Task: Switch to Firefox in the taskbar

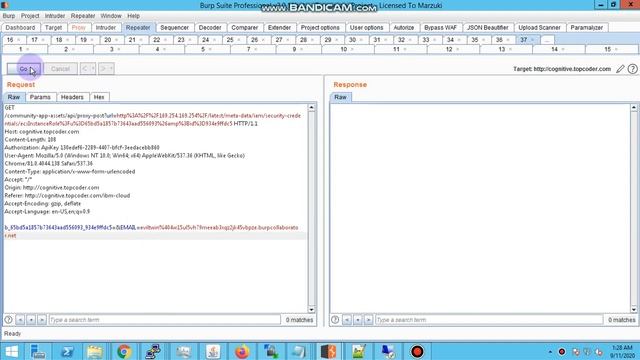Action: coord(242,351)
